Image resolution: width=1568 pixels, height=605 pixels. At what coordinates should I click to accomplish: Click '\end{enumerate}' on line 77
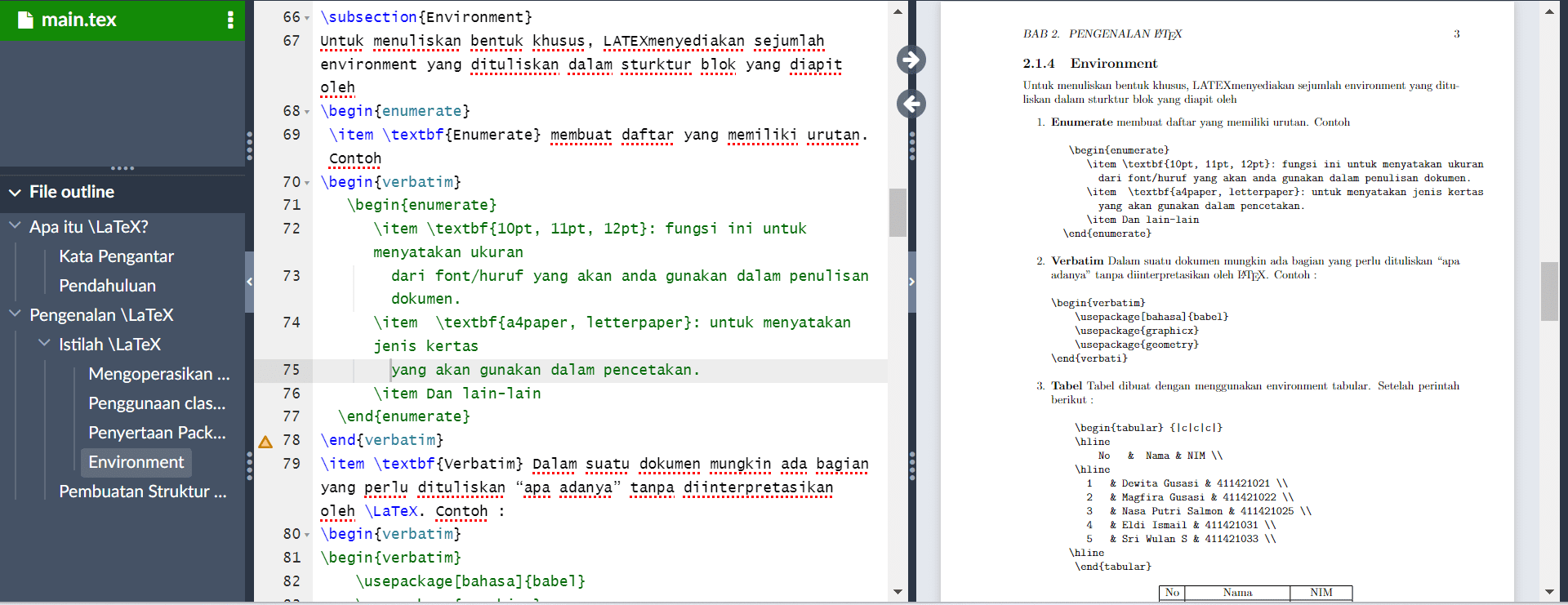coord(404,416)
